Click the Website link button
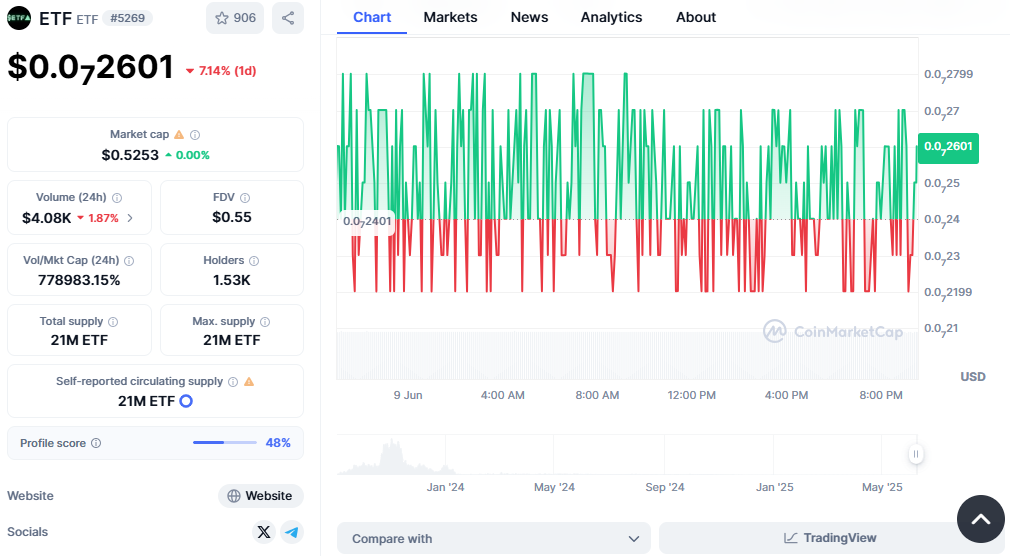 [260, 496]
